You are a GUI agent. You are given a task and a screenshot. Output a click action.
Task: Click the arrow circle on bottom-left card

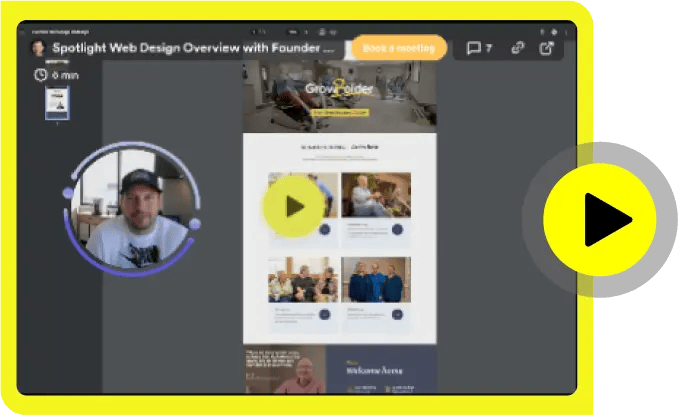pyautogui.click(x=324, y=315)
